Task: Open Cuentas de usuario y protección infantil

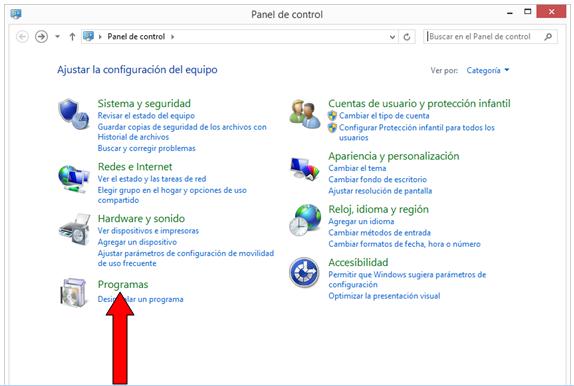Action: pyautogui.click(x=419, y=104)
